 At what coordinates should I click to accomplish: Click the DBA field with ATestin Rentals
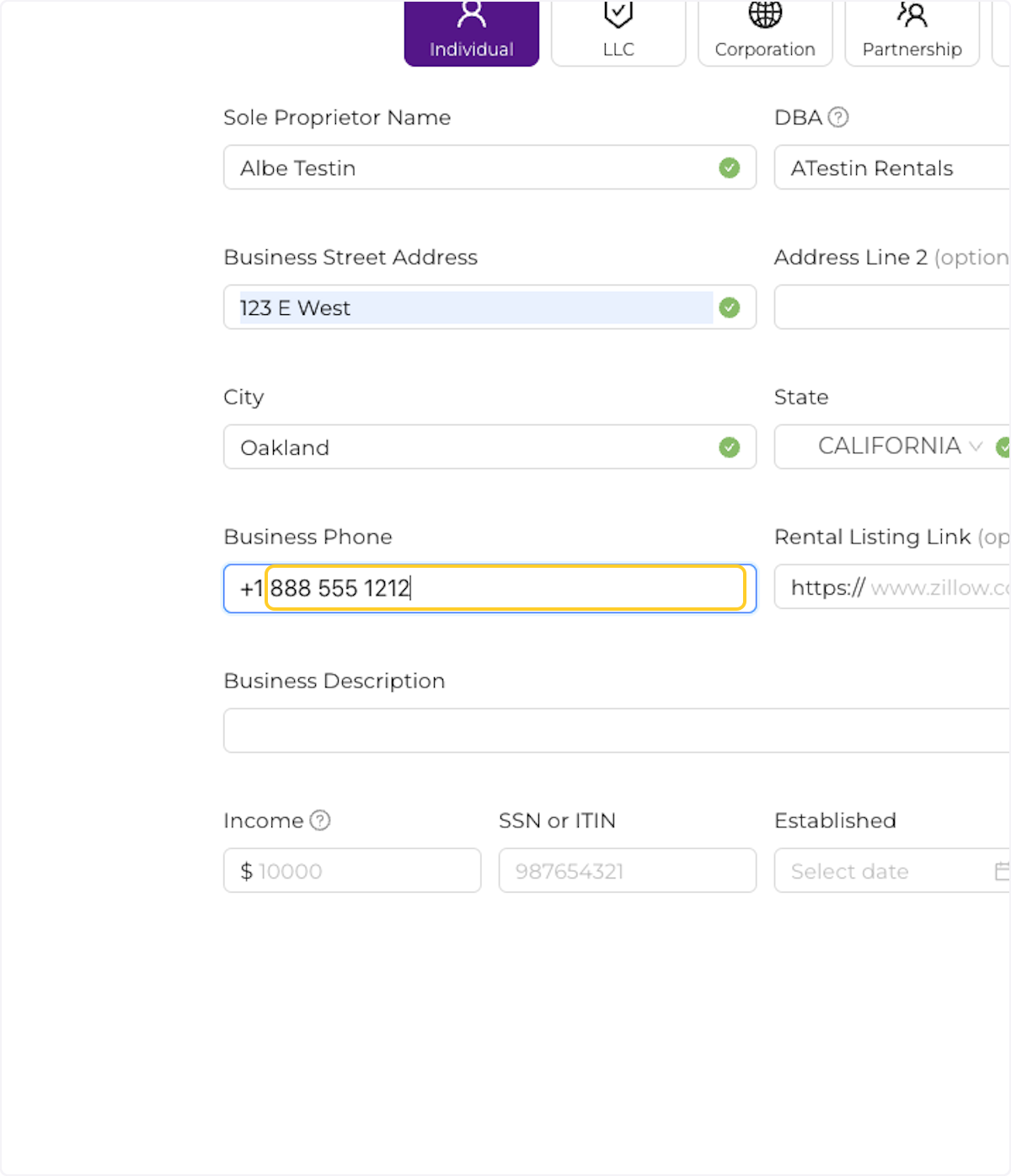893,168
